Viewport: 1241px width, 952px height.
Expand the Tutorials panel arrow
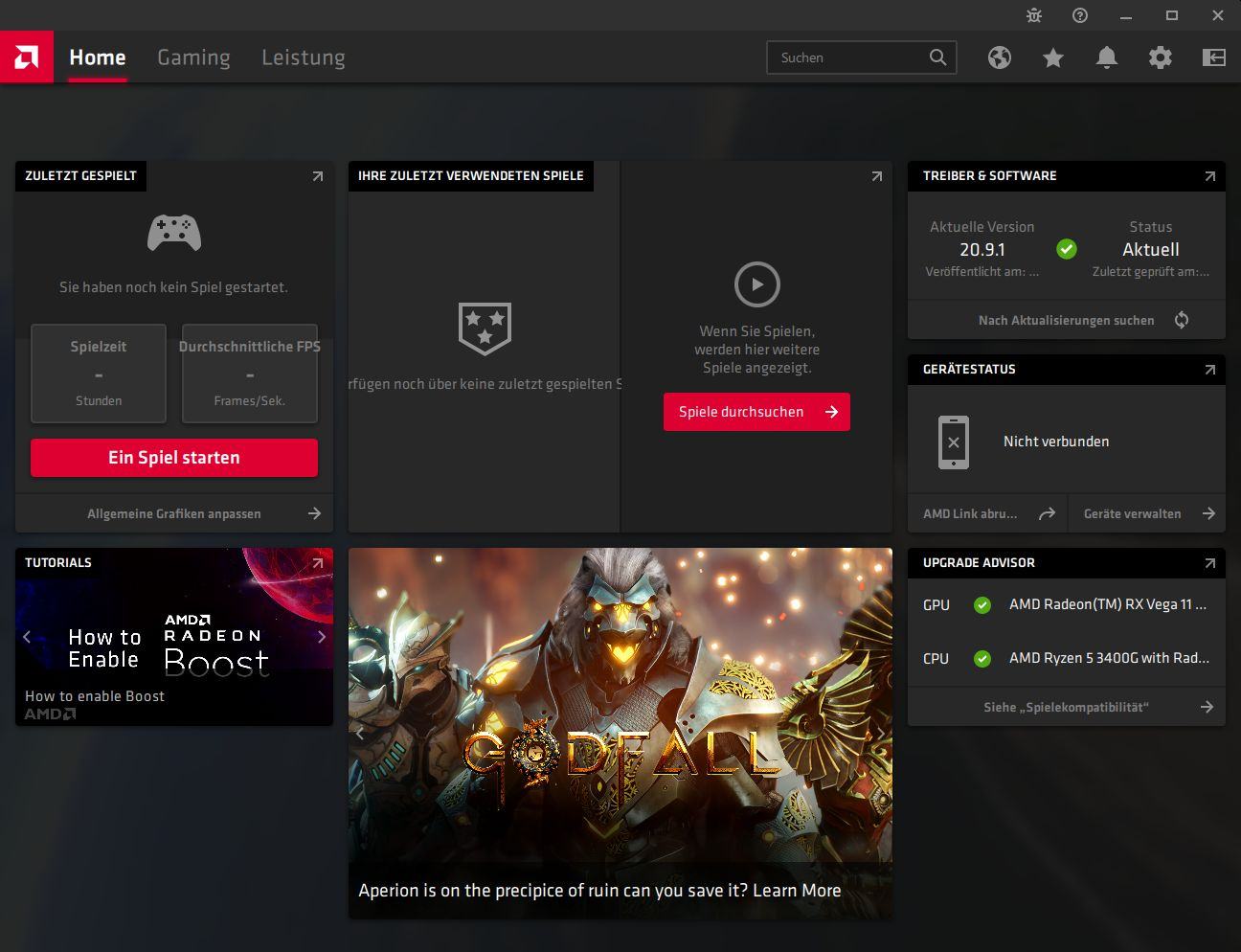(318, 563)
